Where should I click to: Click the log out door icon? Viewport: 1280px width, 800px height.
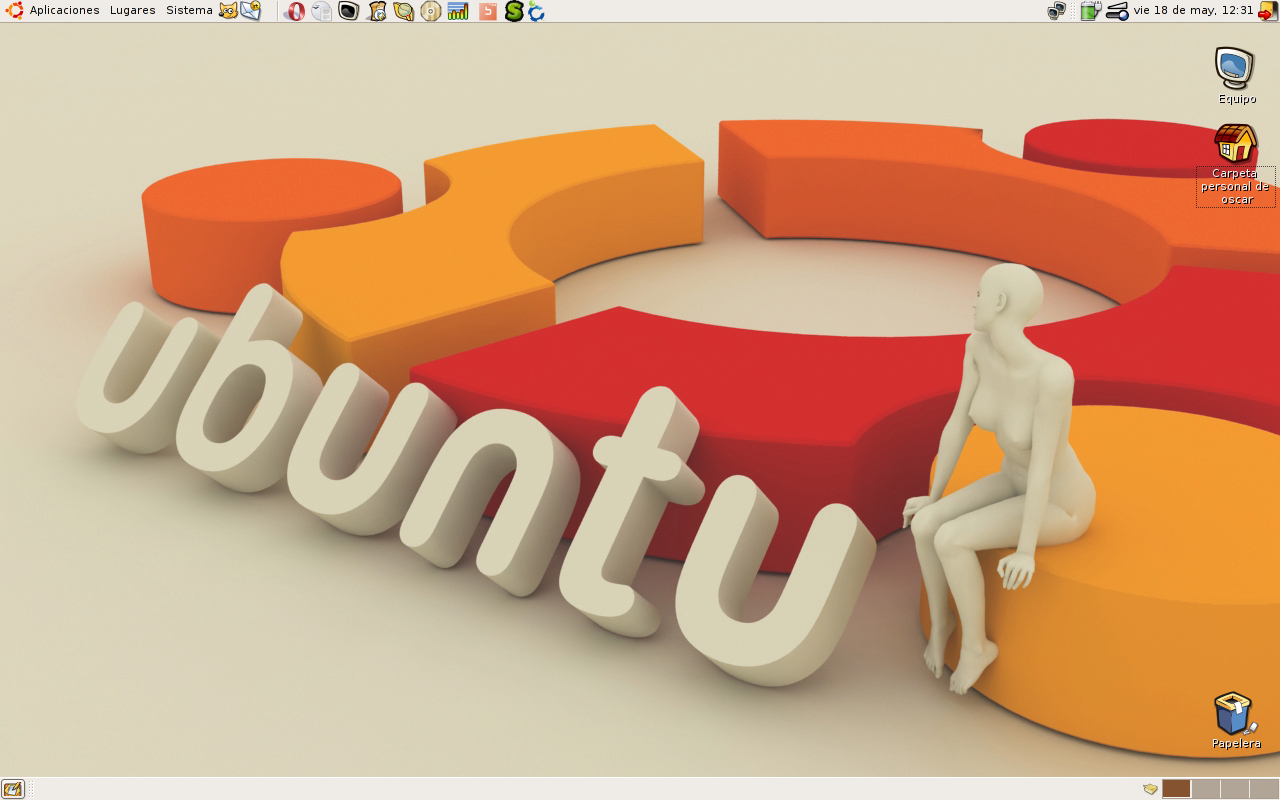point(1267,11)
